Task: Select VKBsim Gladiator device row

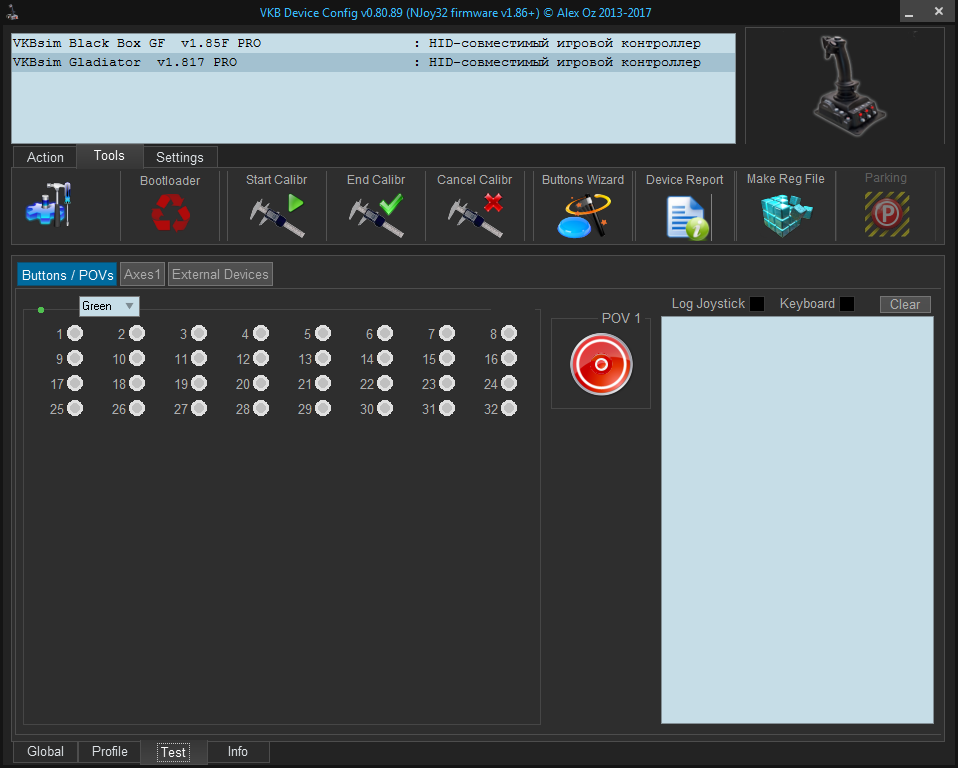Action: click(373, 62)
